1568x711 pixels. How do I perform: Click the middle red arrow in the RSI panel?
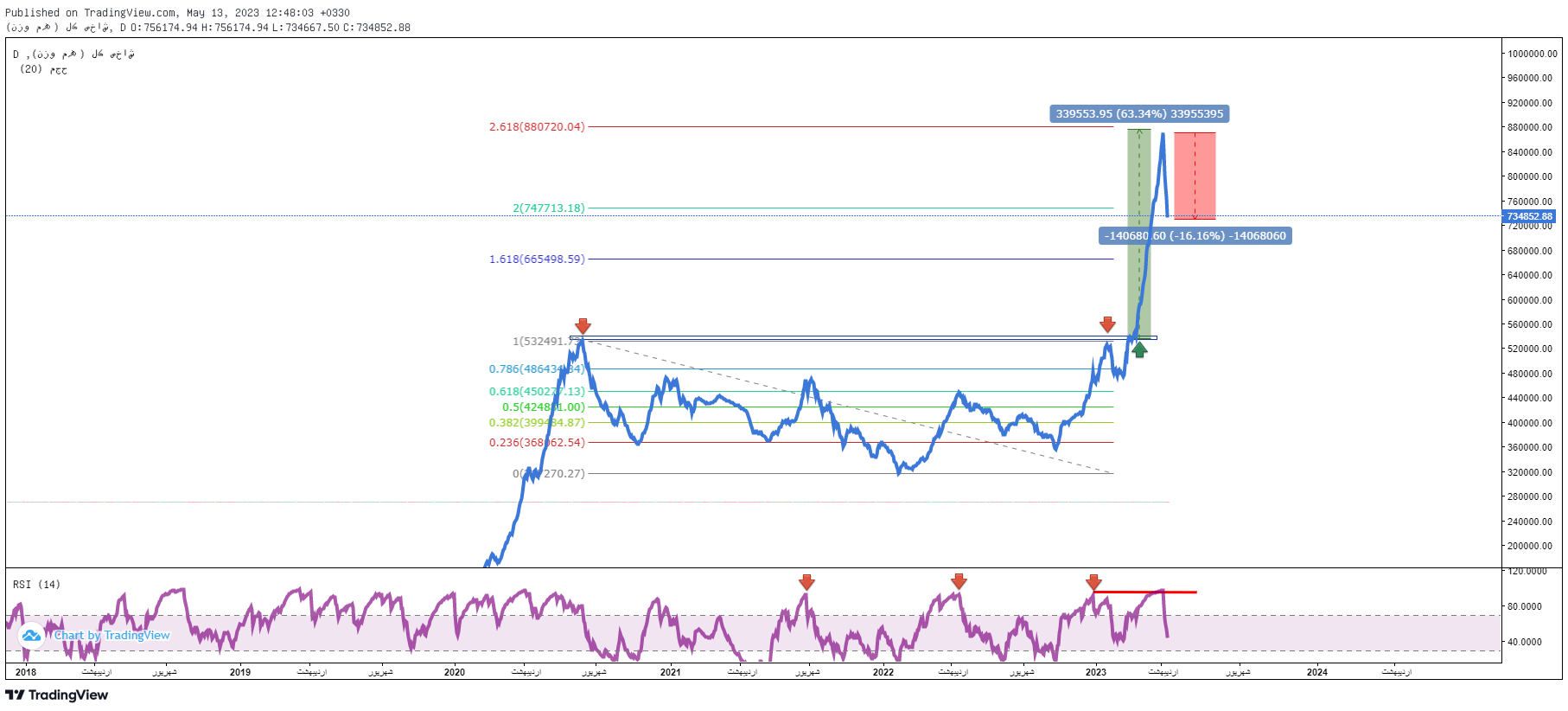(x=958, y=581)
